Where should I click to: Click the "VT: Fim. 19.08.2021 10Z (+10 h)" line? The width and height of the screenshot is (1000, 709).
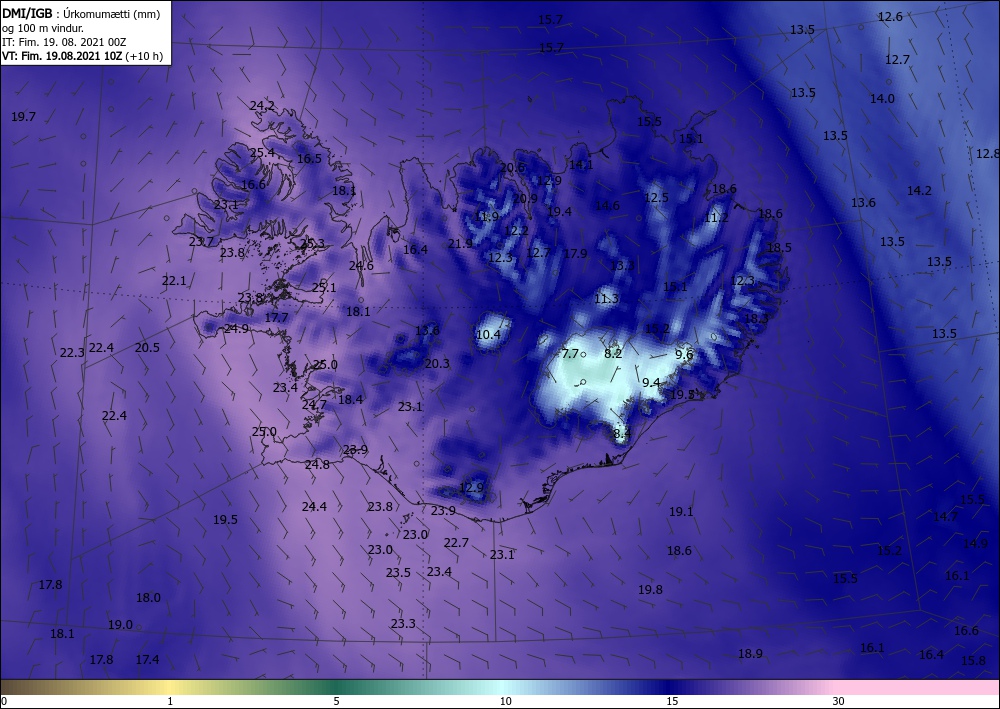point(82,56)
